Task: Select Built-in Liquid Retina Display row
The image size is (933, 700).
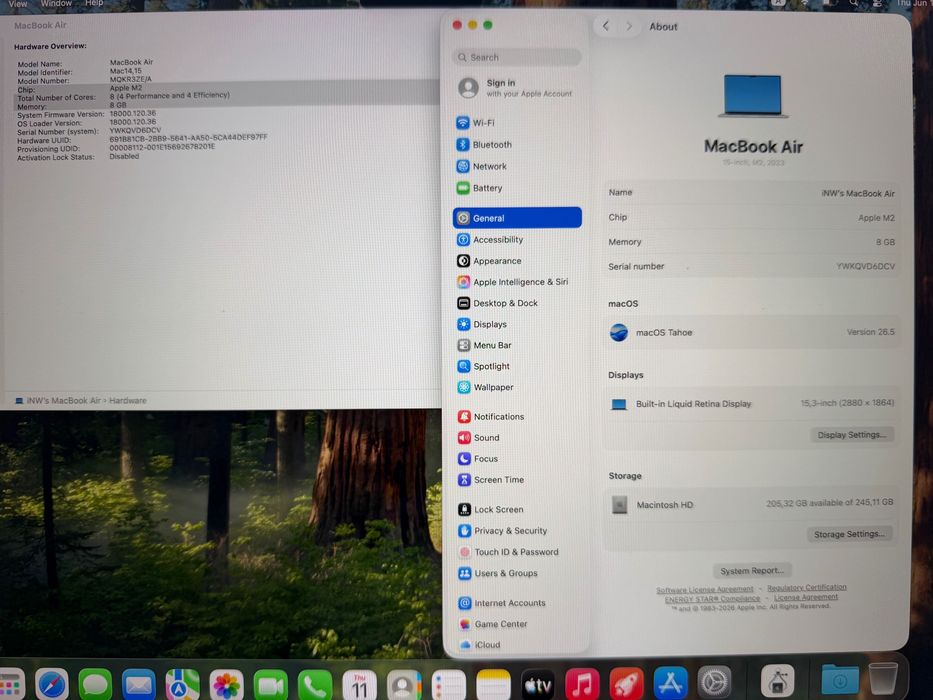Action: click(x=752, y=404)
